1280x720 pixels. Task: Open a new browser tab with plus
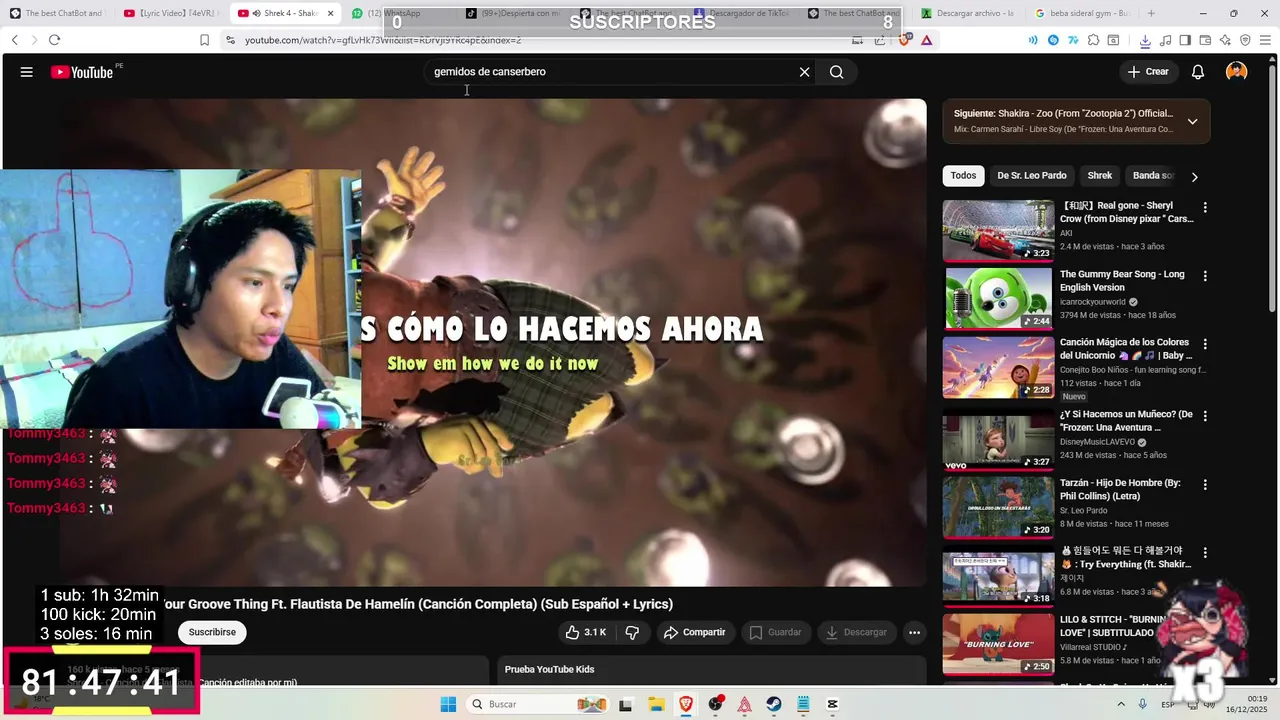pos(1151,13)
